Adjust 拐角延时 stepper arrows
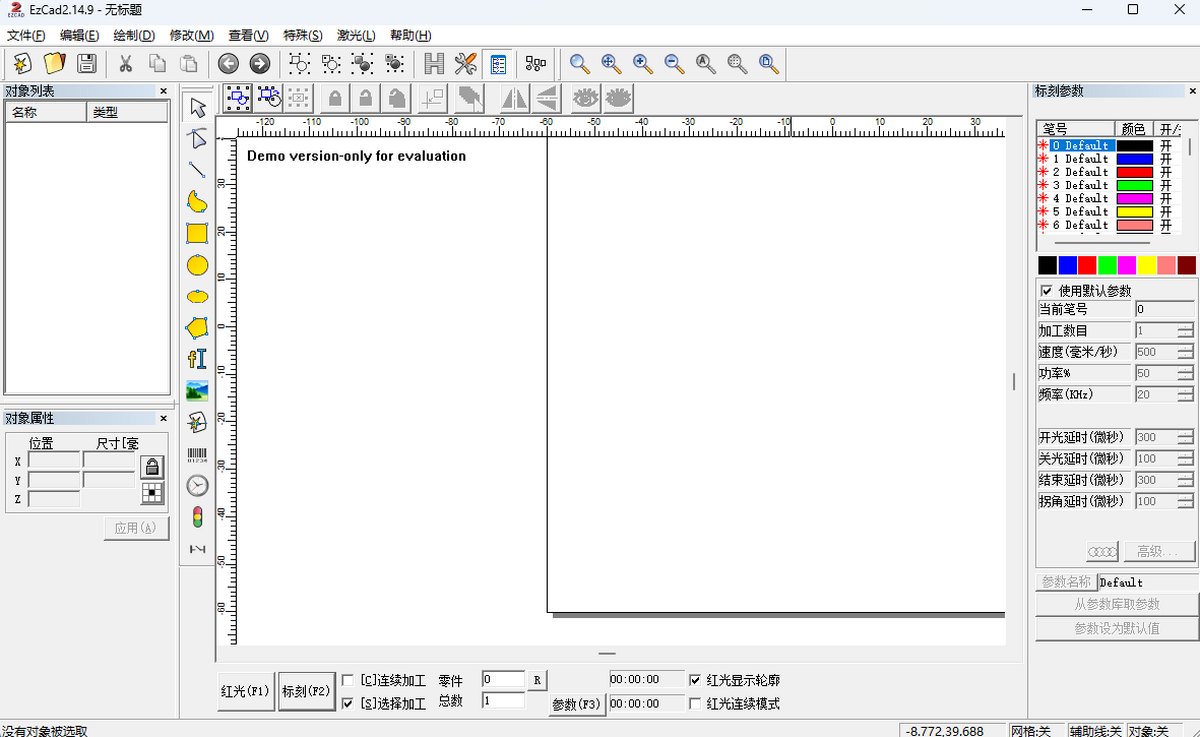 coord(1186,502)
